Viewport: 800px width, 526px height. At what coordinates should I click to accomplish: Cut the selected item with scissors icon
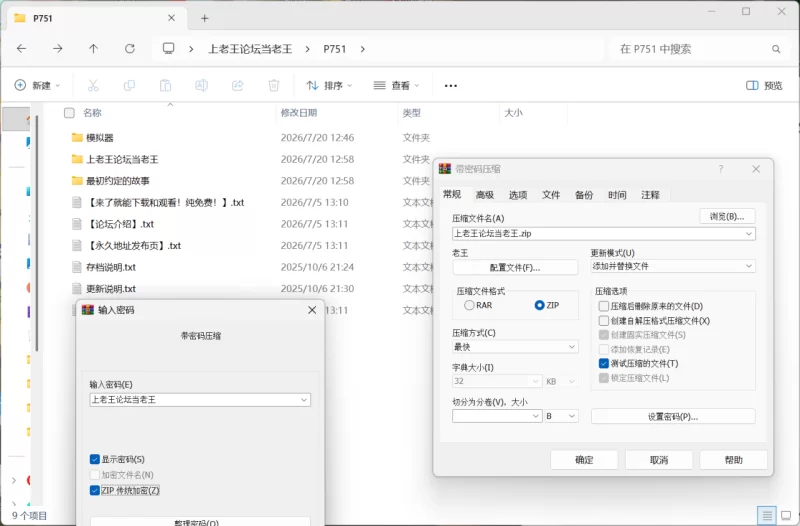coord(93,85)
